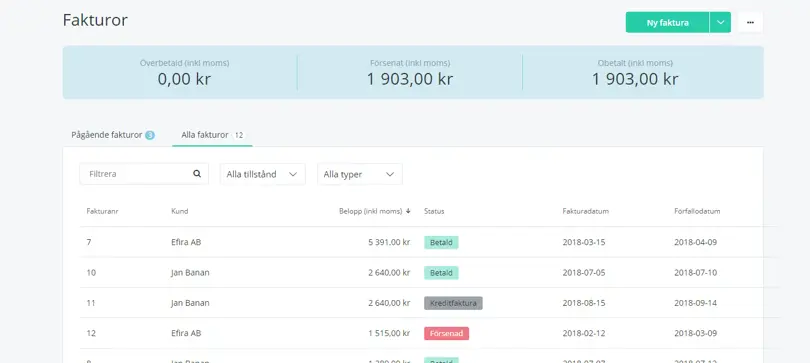810x363 pixels.
Task: Click the Kreditfaktura badge on invoice 11
Action: point(453,303)
